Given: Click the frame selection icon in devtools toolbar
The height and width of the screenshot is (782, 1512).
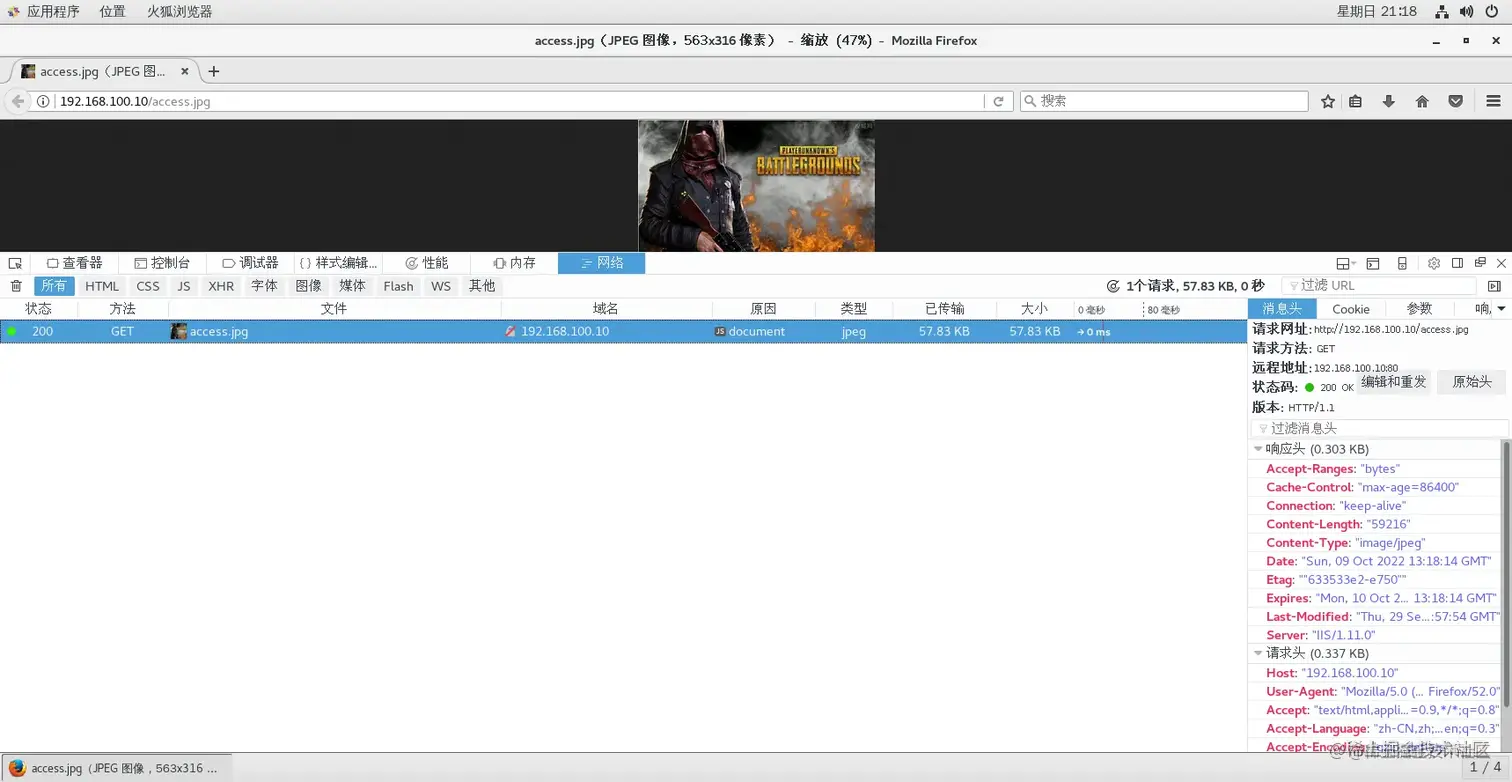Looking at the screenshot, I should tap(1345, 263).
